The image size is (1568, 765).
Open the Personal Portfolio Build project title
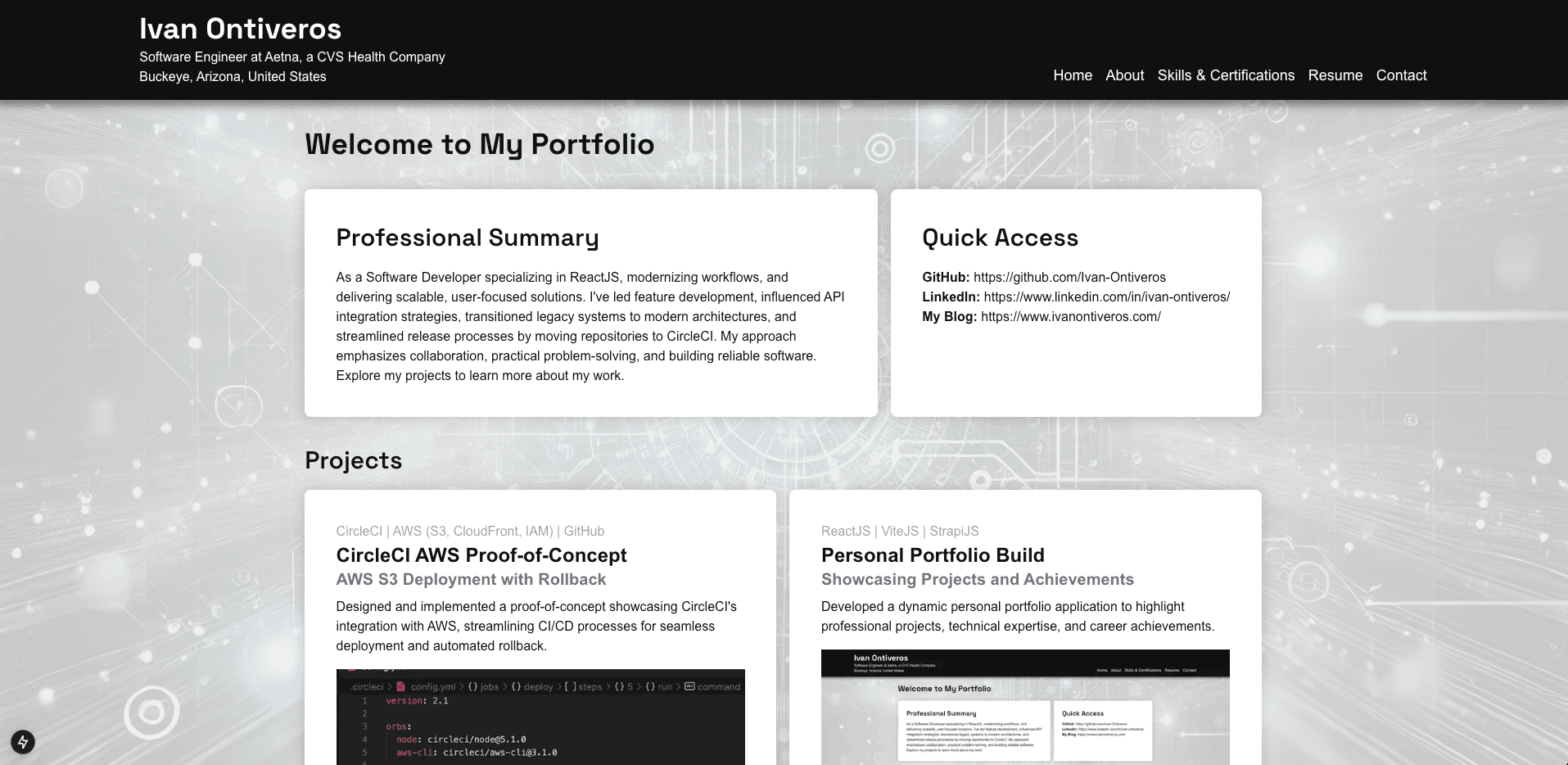click(933, 555)
